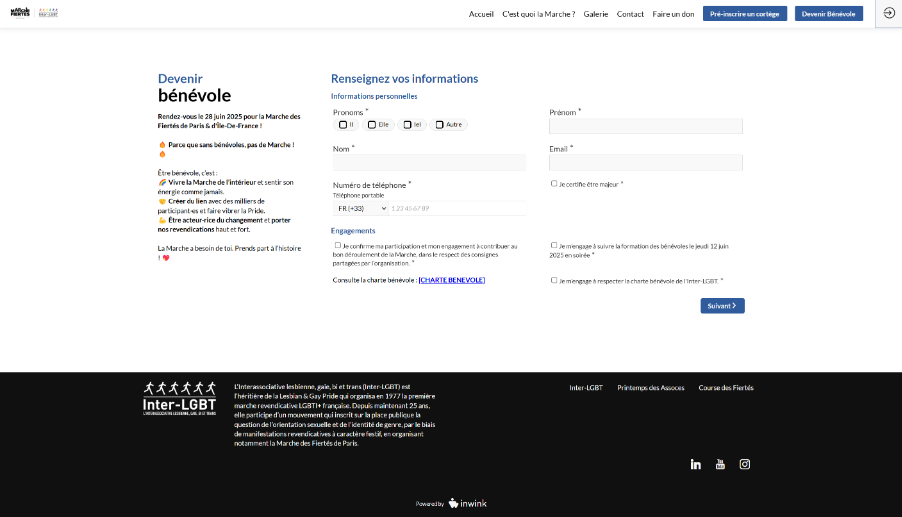Check "Je certifie être majeur" box
Viewport: 902px width, 517px height.
[554, 183]
